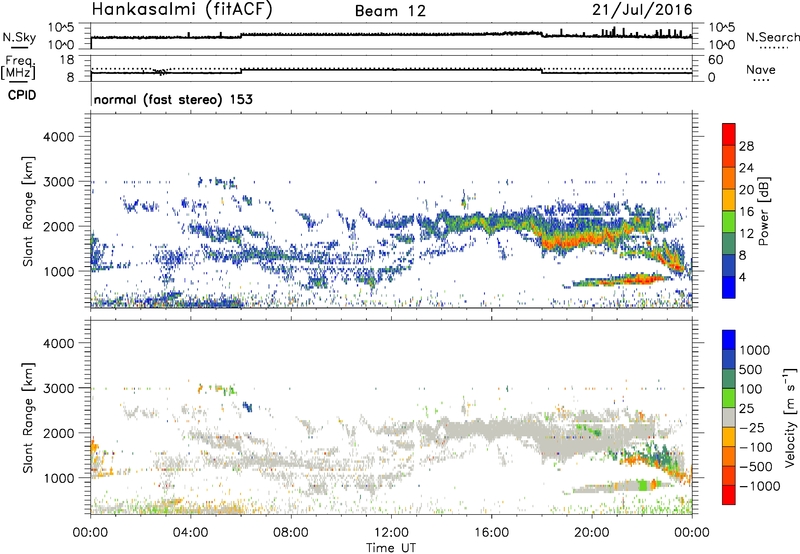The height and width of the screenshot is (554, 800).
Task: Click the N.Sky legend label
Action: (19, 37)
